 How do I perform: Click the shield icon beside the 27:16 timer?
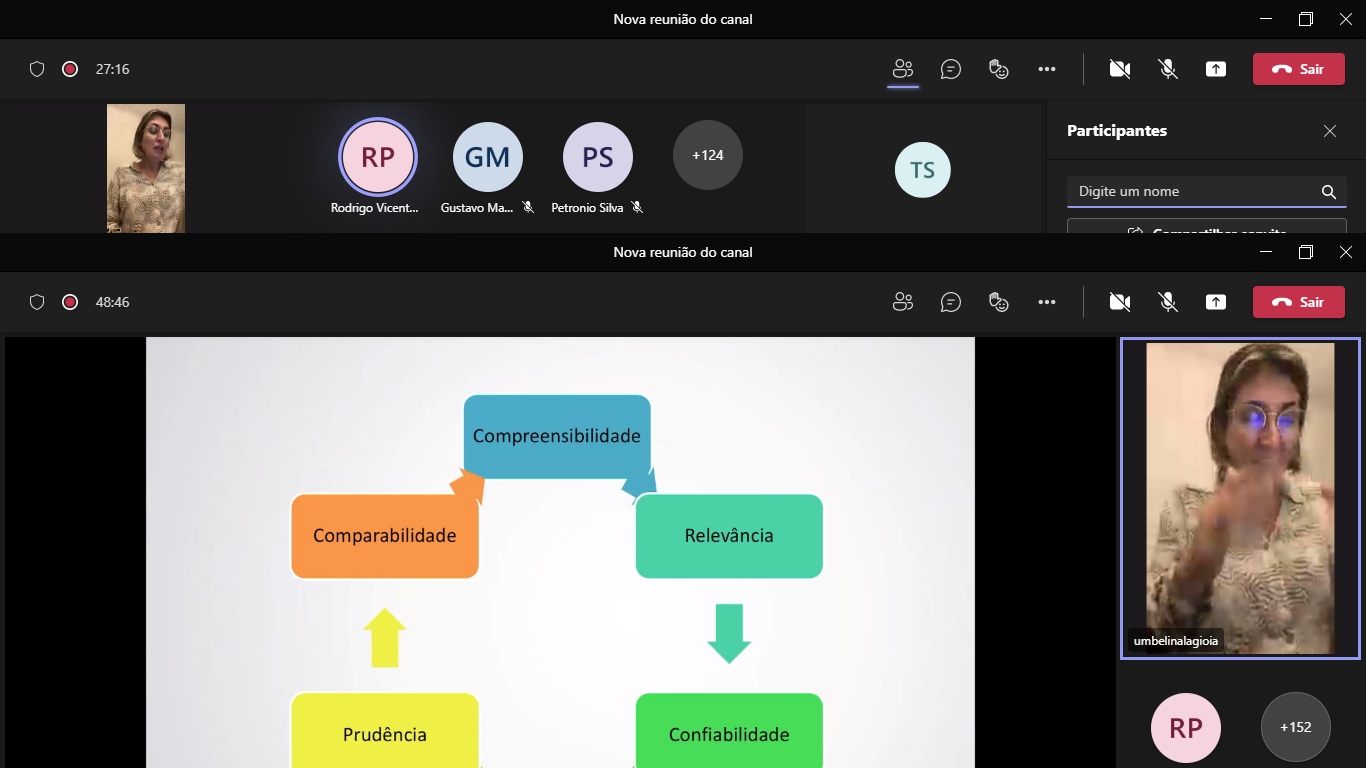(x=37, y=69)
